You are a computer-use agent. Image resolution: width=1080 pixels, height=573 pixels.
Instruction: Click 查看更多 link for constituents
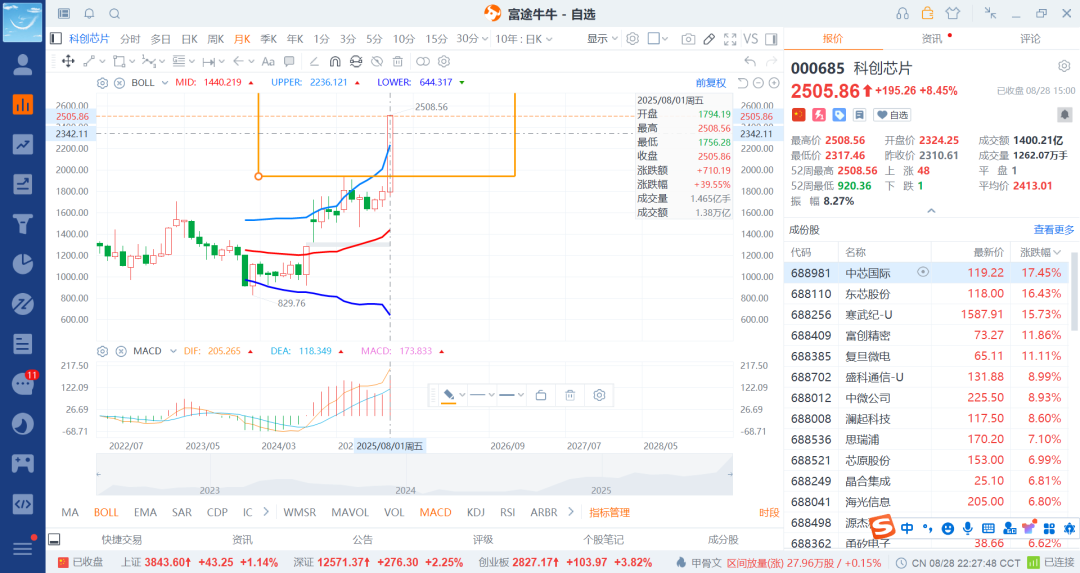pos(1053,230)
